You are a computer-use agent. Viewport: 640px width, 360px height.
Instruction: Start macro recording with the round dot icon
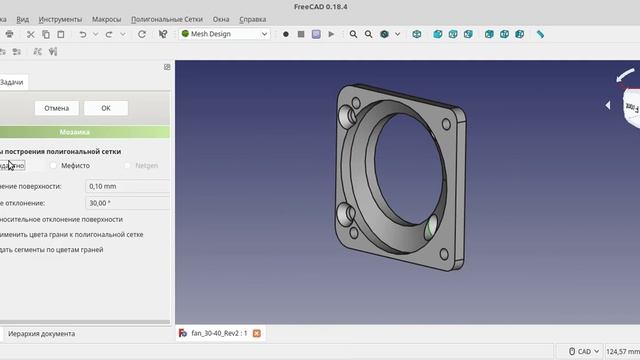click(286, 34)
